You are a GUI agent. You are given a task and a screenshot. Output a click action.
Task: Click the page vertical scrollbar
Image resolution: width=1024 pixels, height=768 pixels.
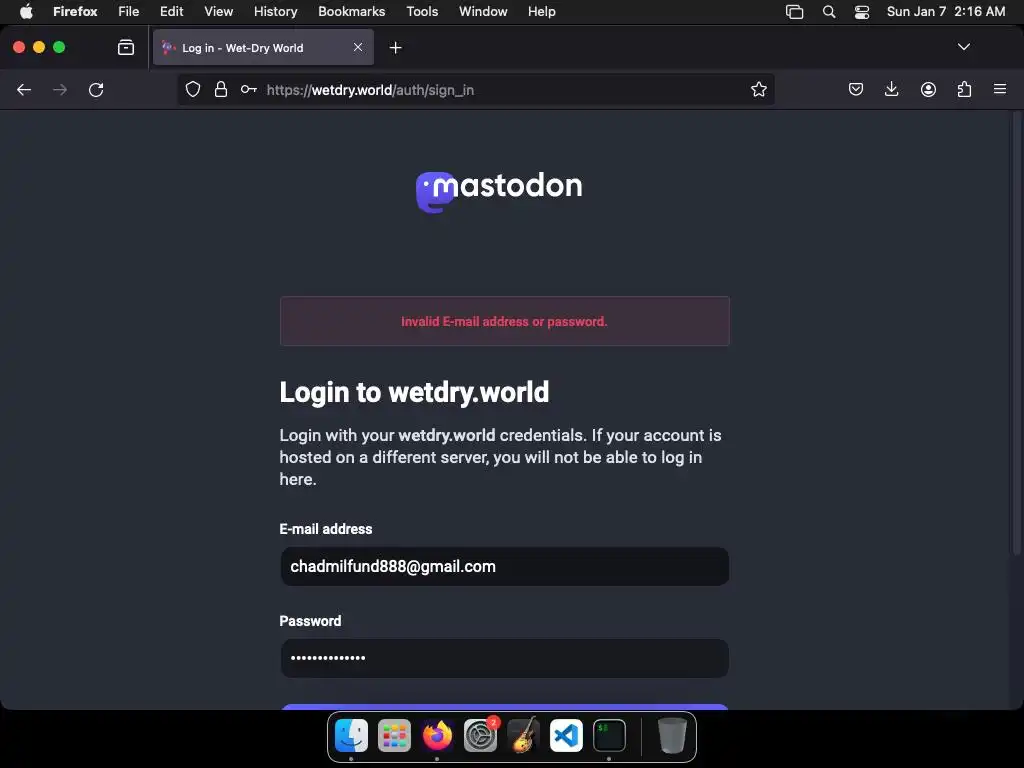point(1016,333)
